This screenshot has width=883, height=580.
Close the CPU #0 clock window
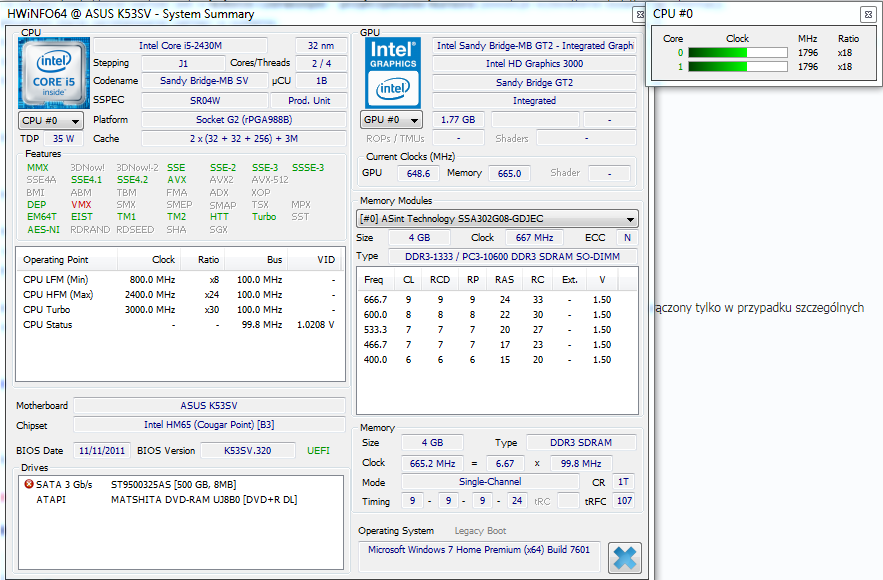tap(867, 14)
